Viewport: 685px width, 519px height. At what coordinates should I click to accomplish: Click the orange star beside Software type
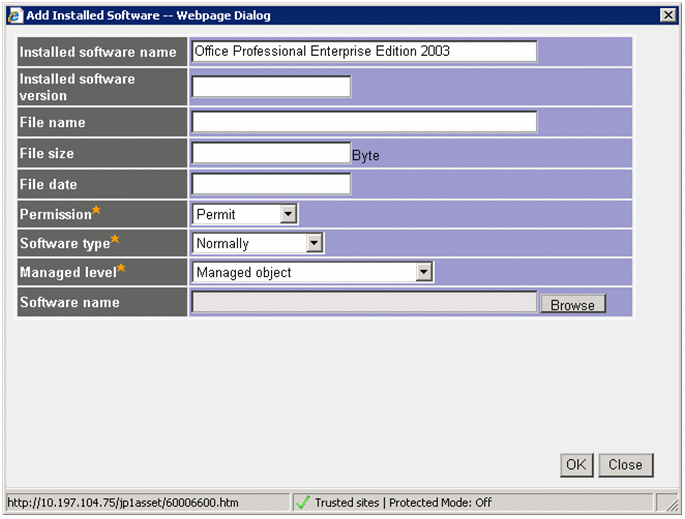115,239
